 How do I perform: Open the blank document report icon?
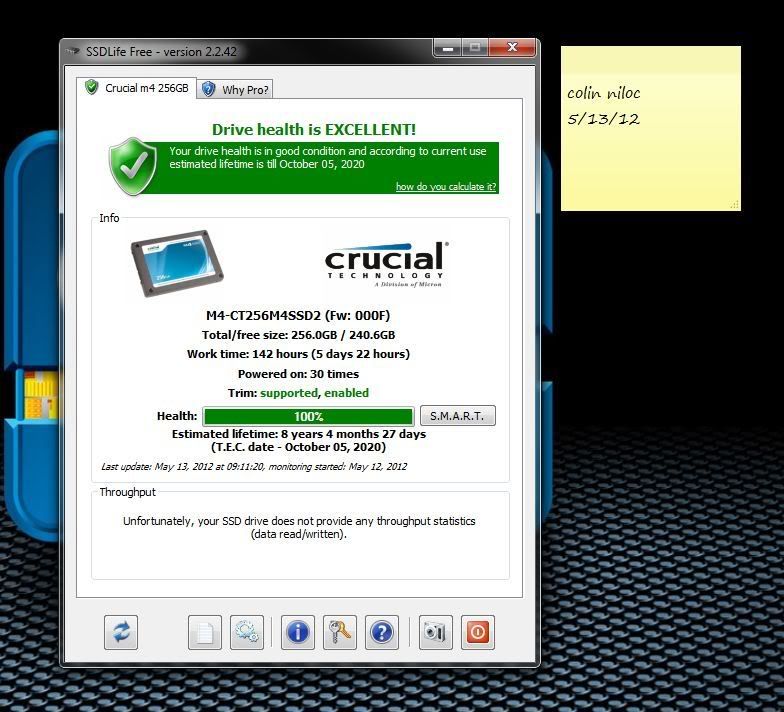pos(205,632)
